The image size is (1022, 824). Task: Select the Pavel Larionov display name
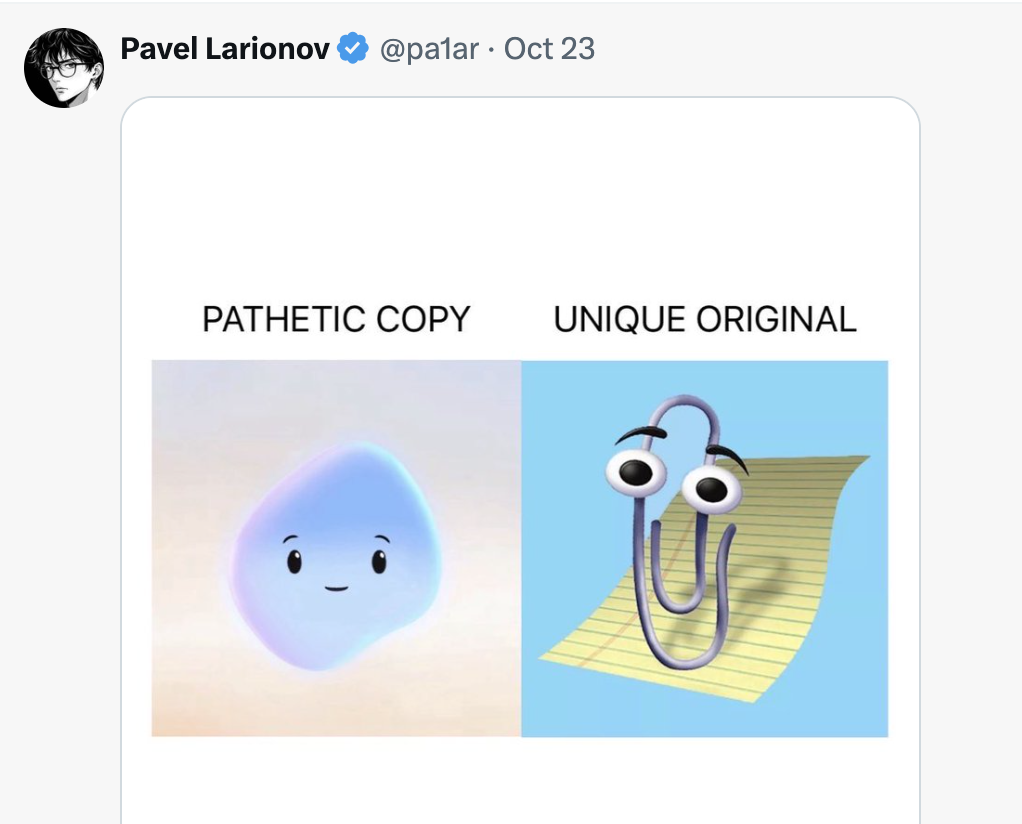[222, 47]
